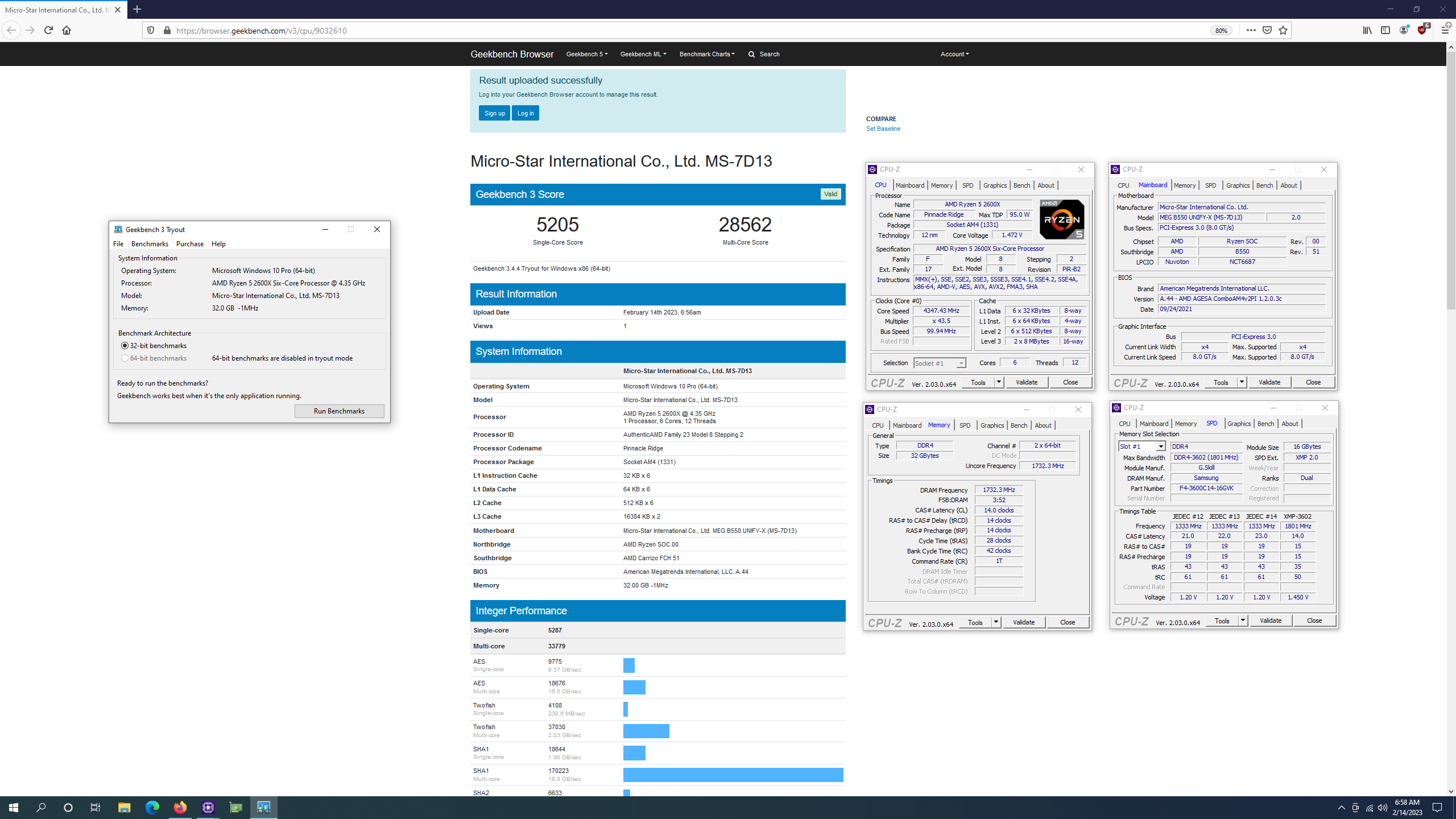Toggle the browser sidebar icon
The height and width of the screenshot is (819, 1456).
coord(1385,30)
